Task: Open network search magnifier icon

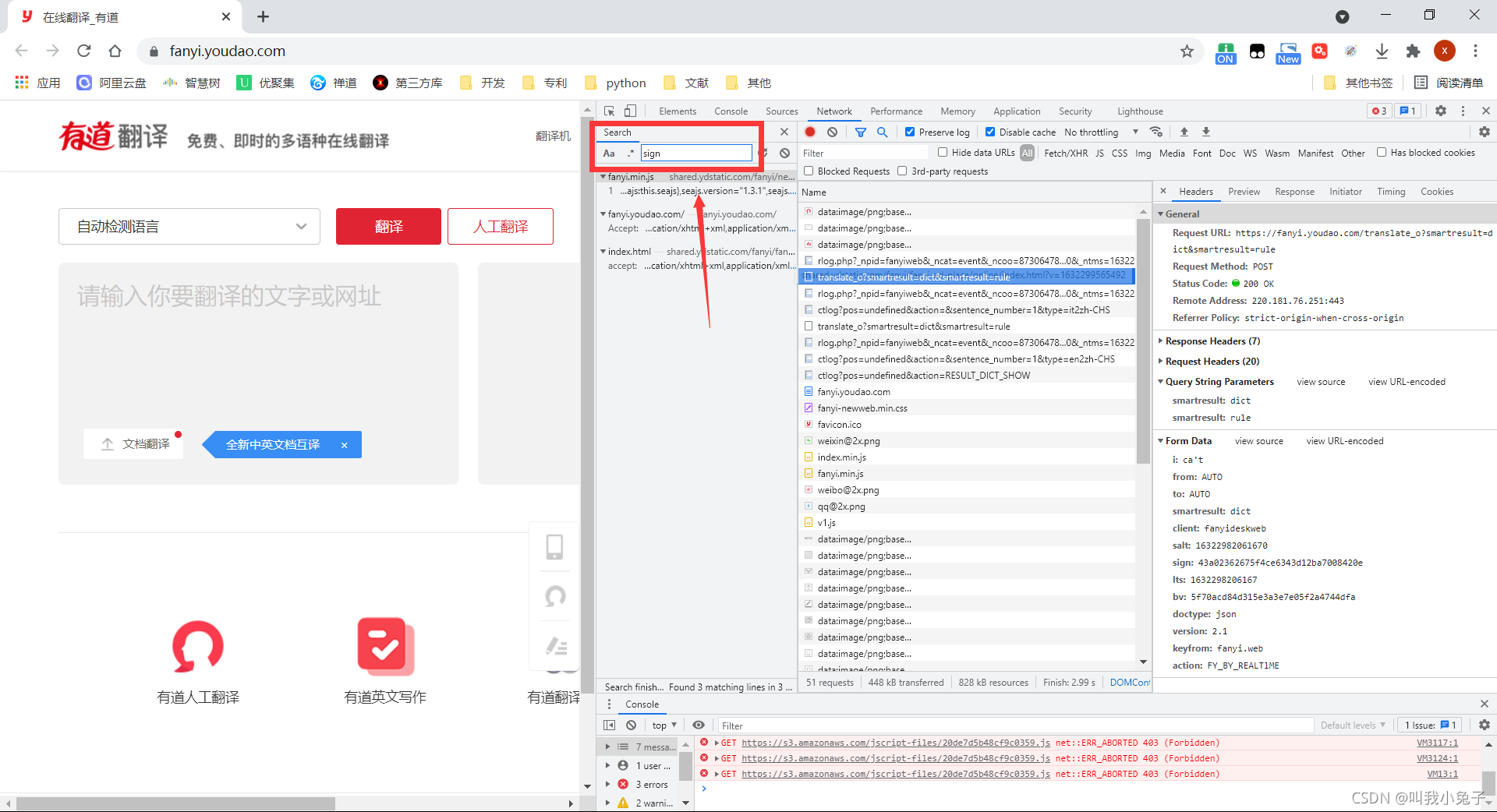Action: click(x=882, y=132)
